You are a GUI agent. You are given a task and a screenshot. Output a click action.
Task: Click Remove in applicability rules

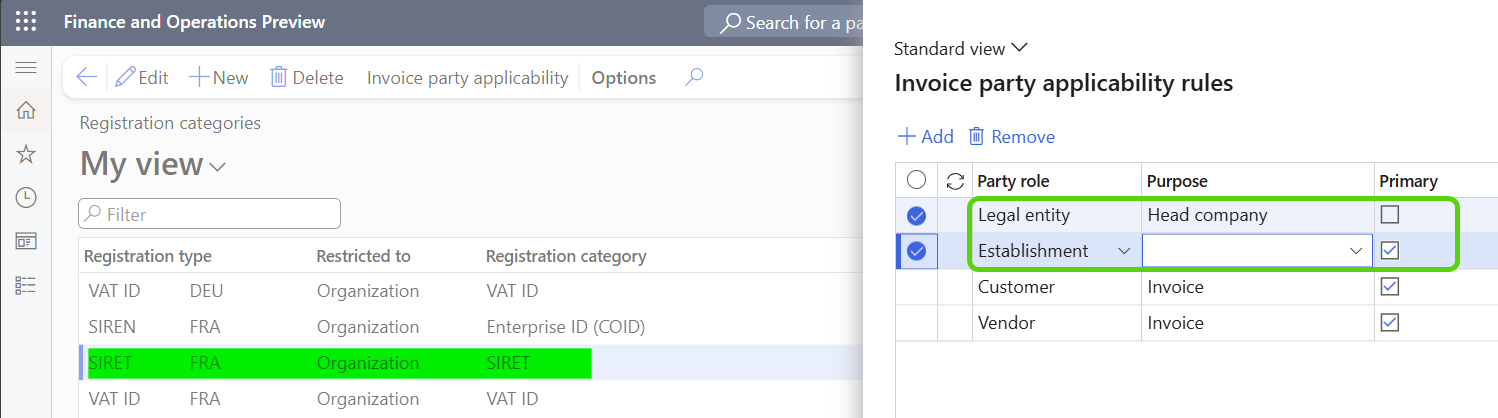click(1011, 136)
